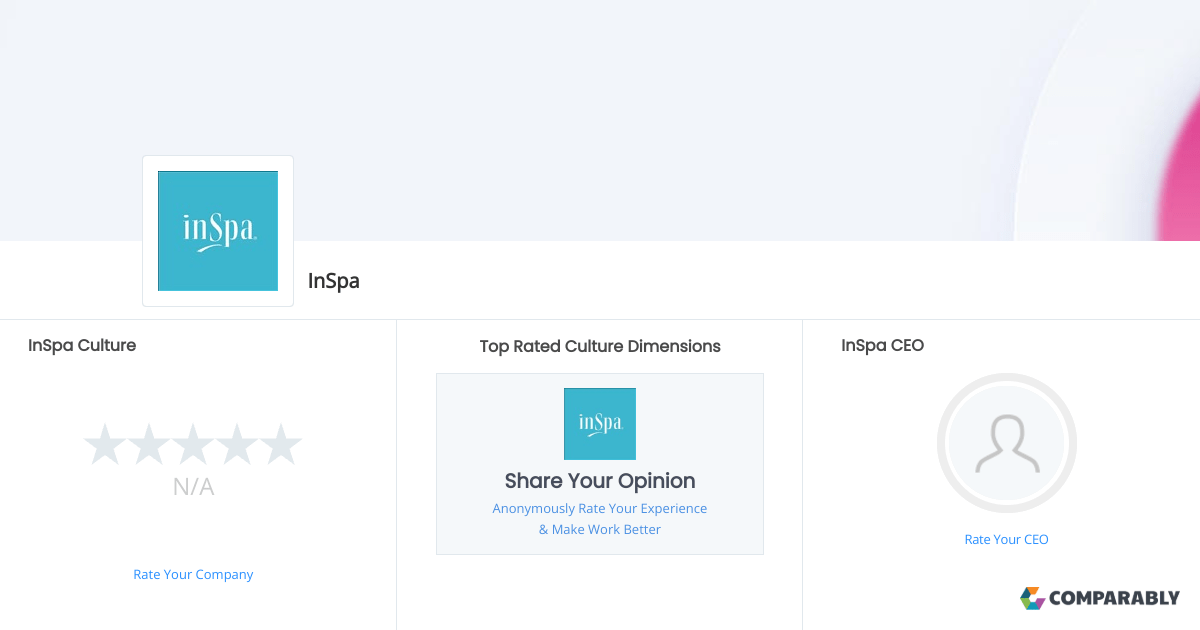Open the Rate Your Company link
1200x630 pixels.
193,574
